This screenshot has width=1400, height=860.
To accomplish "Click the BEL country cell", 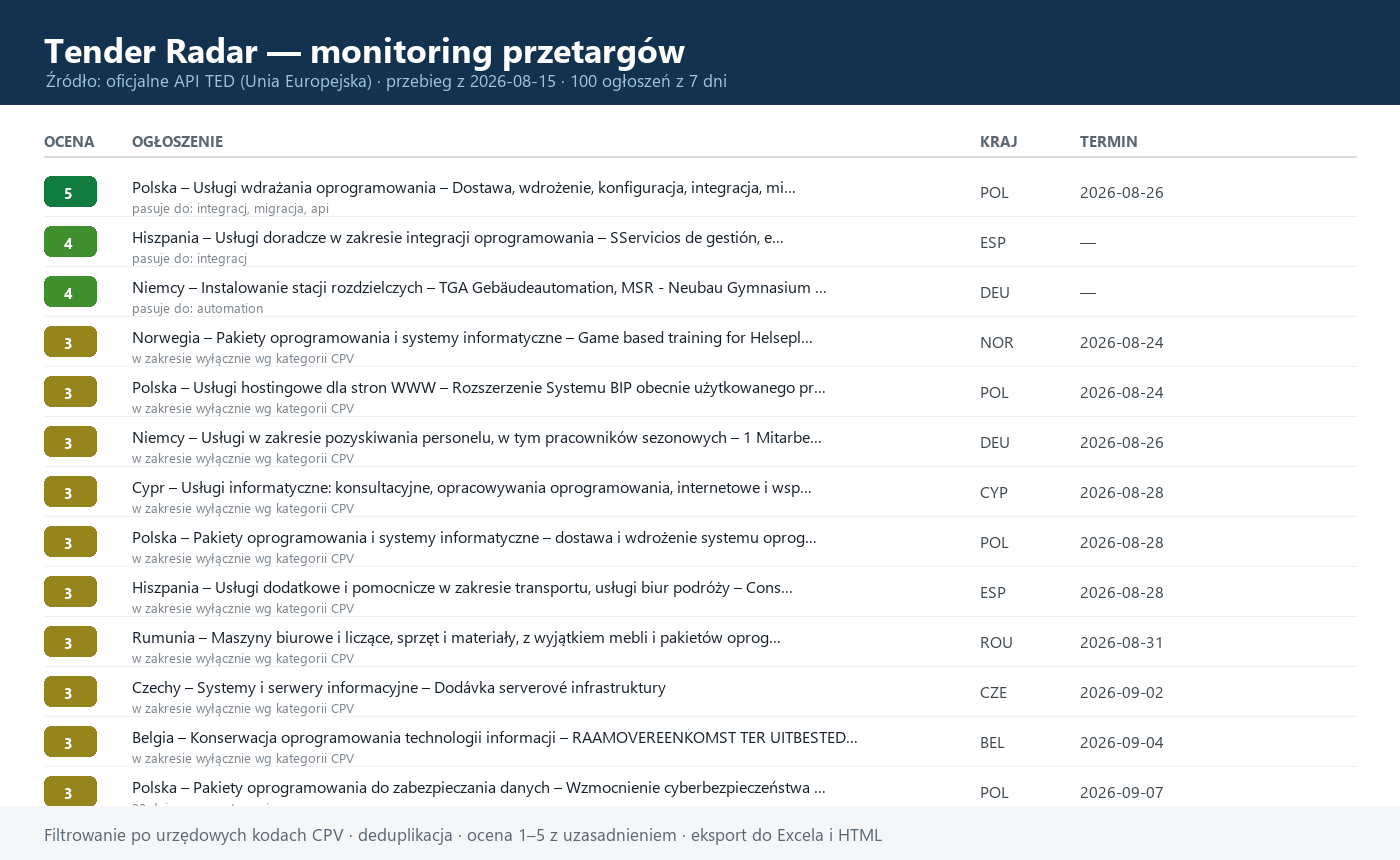I will 992,743.
